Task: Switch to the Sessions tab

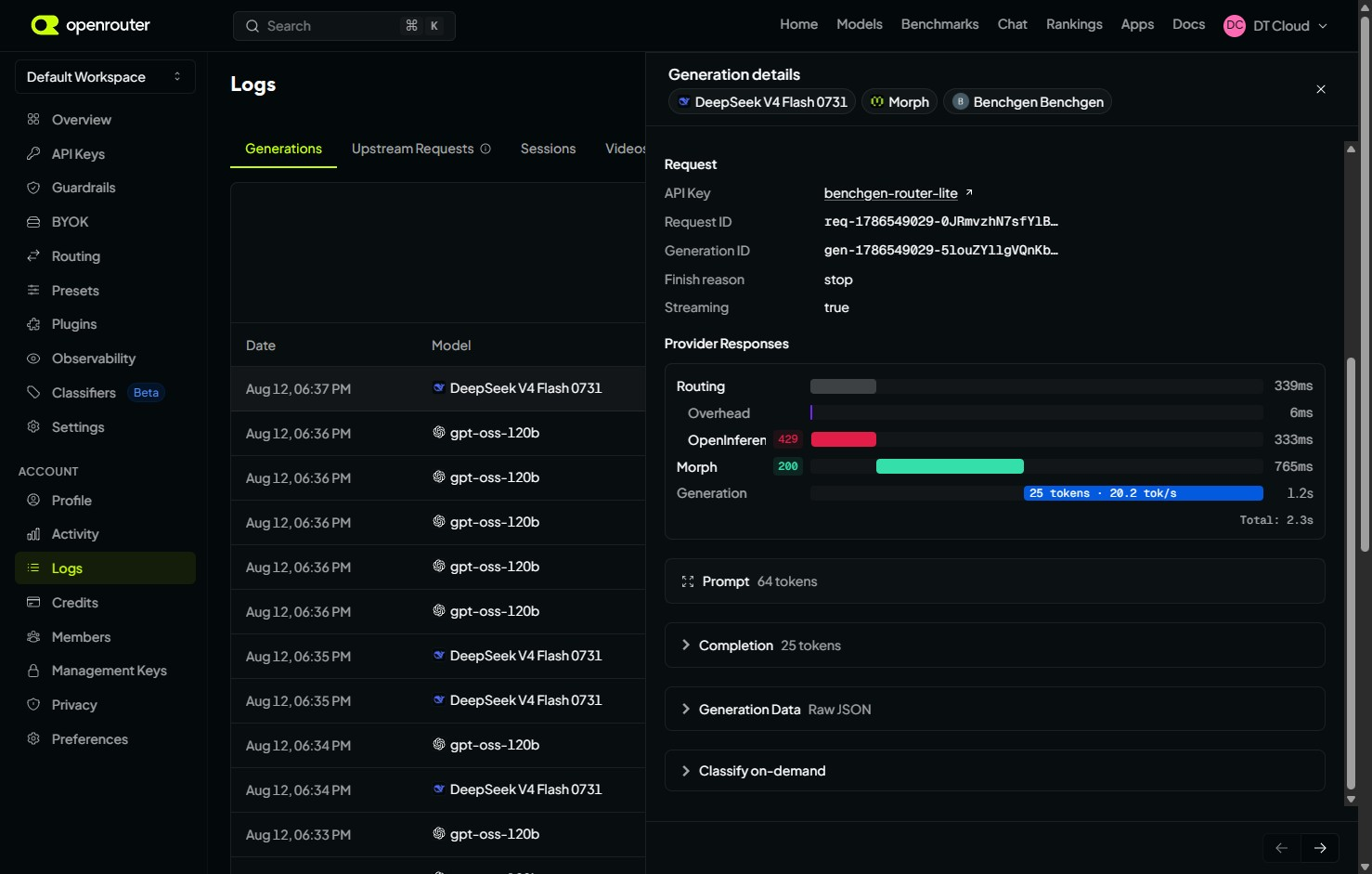Action: click(548, 149)
